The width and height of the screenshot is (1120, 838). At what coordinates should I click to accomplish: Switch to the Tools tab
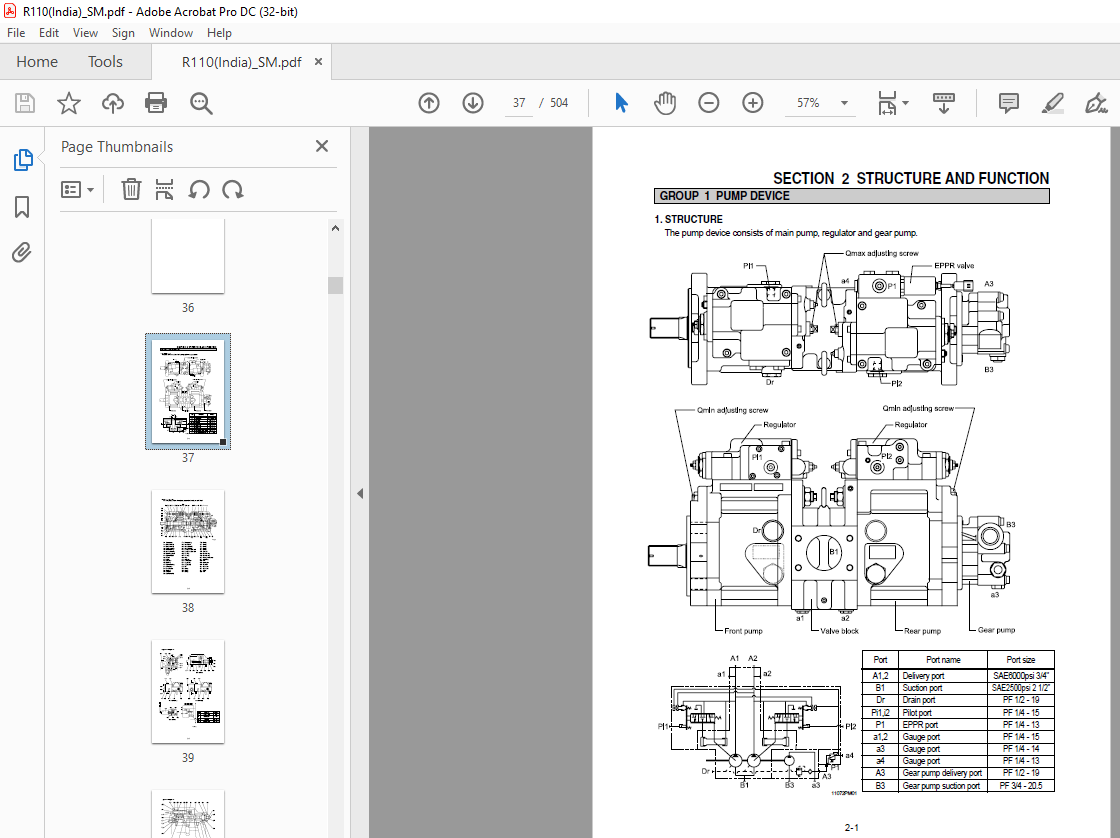105,61
